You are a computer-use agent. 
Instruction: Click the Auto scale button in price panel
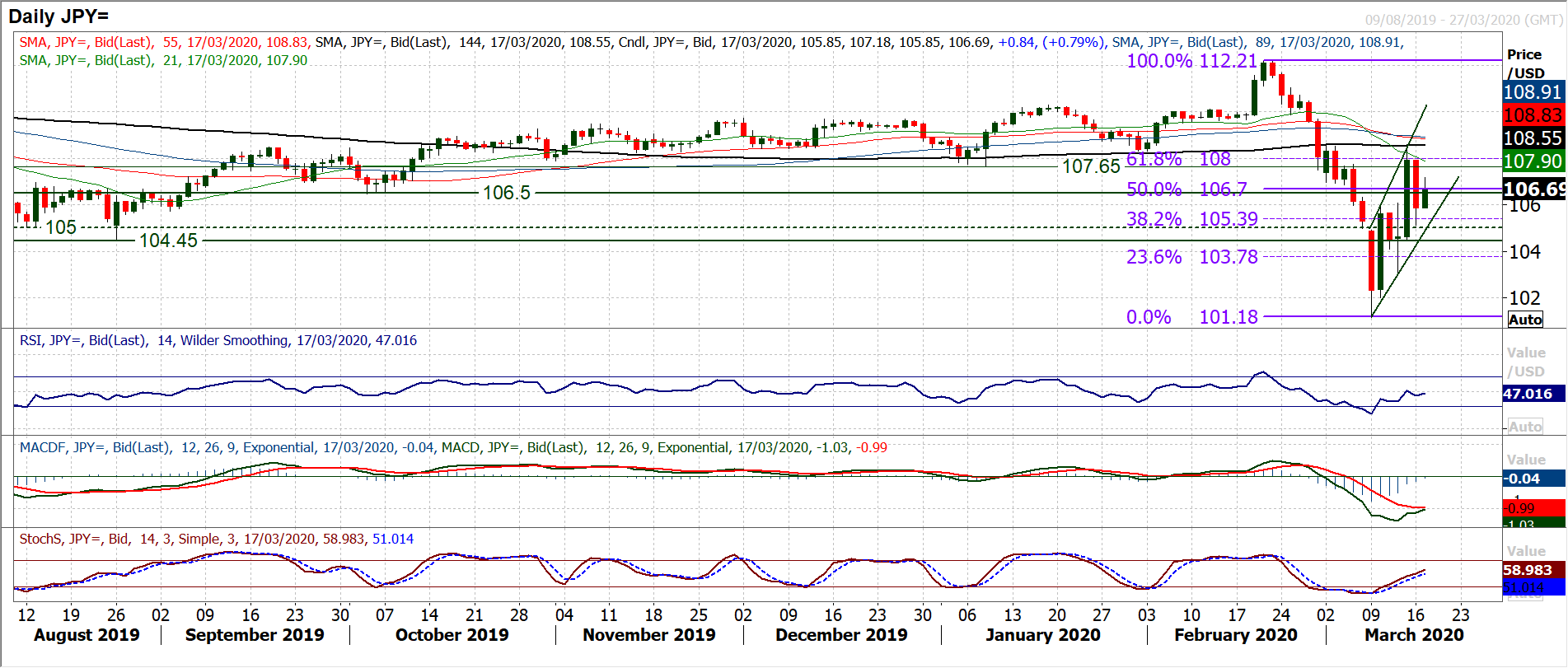(x=1525, y=320)
